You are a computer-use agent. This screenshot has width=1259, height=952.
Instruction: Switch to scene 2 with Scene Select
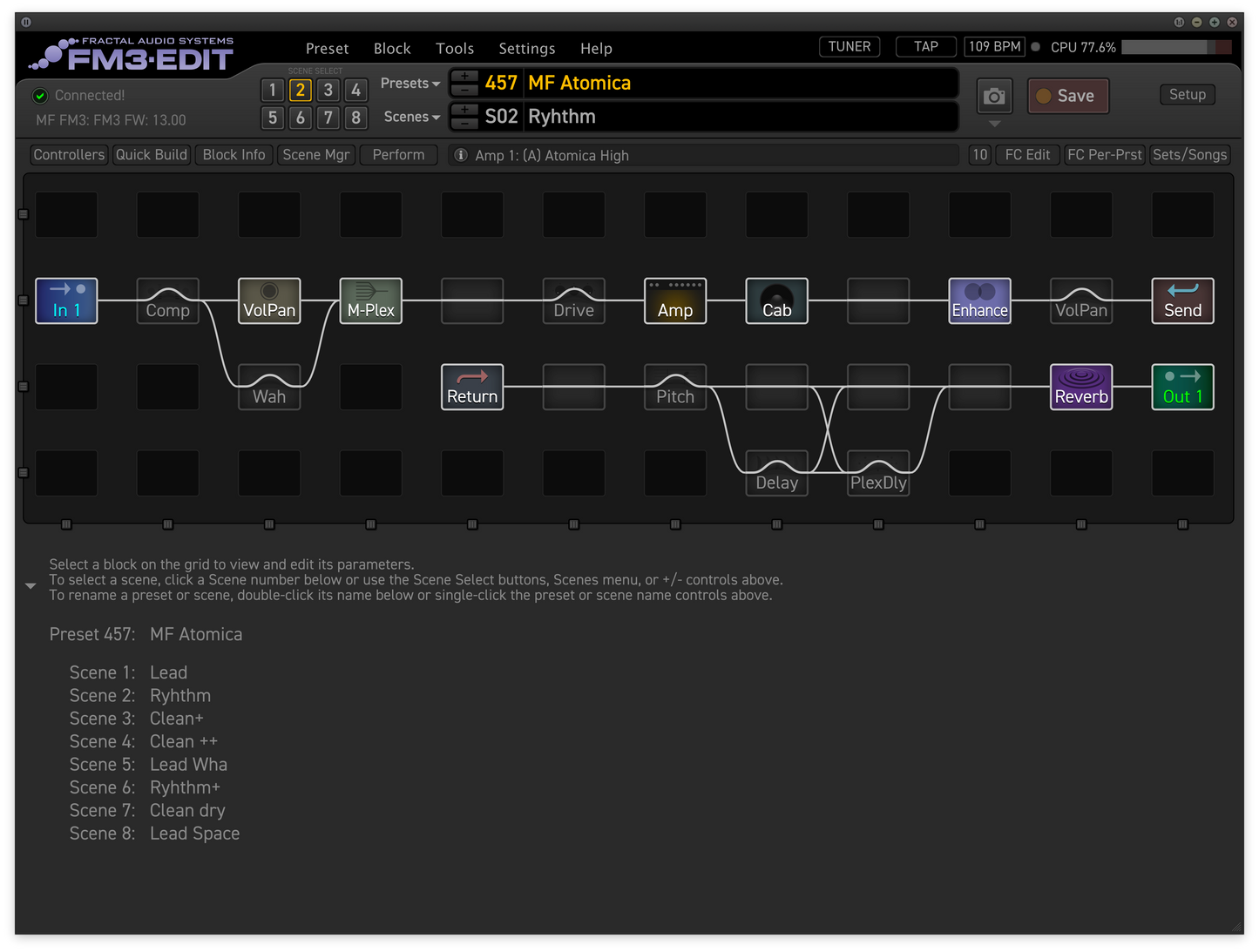(x=301, y=90)
